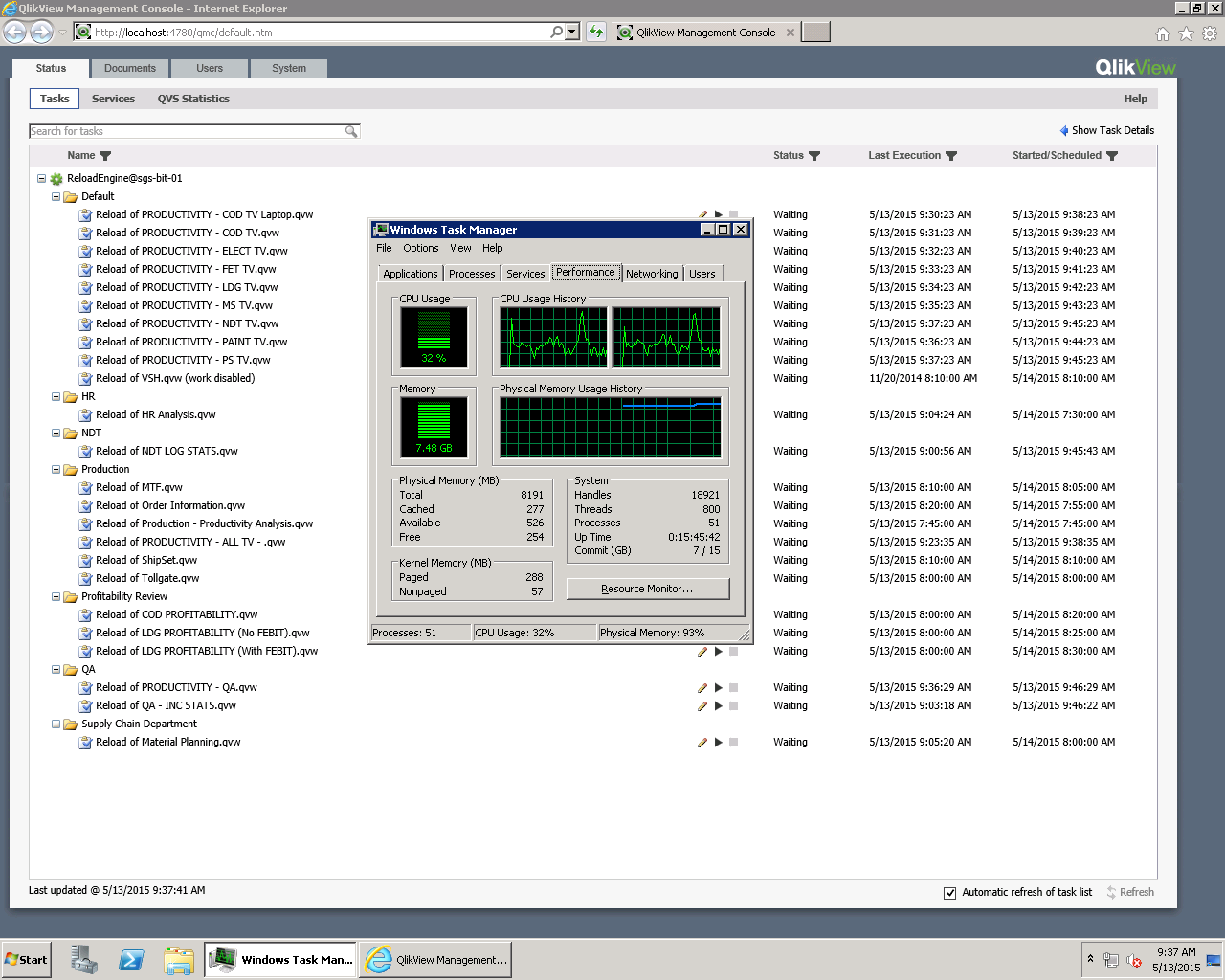The image size is (1225, 980).
Task: Open Task Manager Processes tab
Action: click(472, 274)
